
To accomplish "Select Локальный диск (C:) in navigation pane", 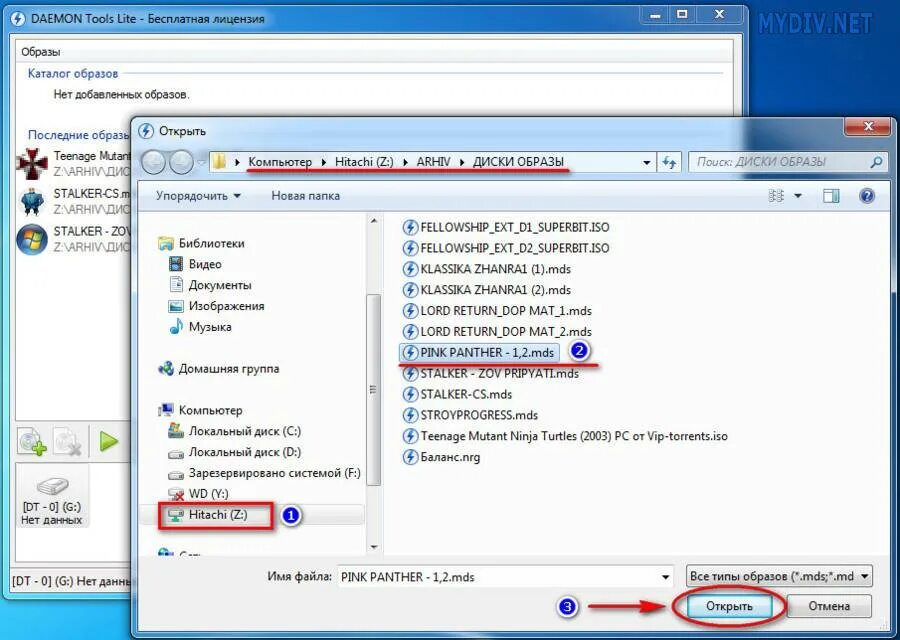I will click(234, 431).
